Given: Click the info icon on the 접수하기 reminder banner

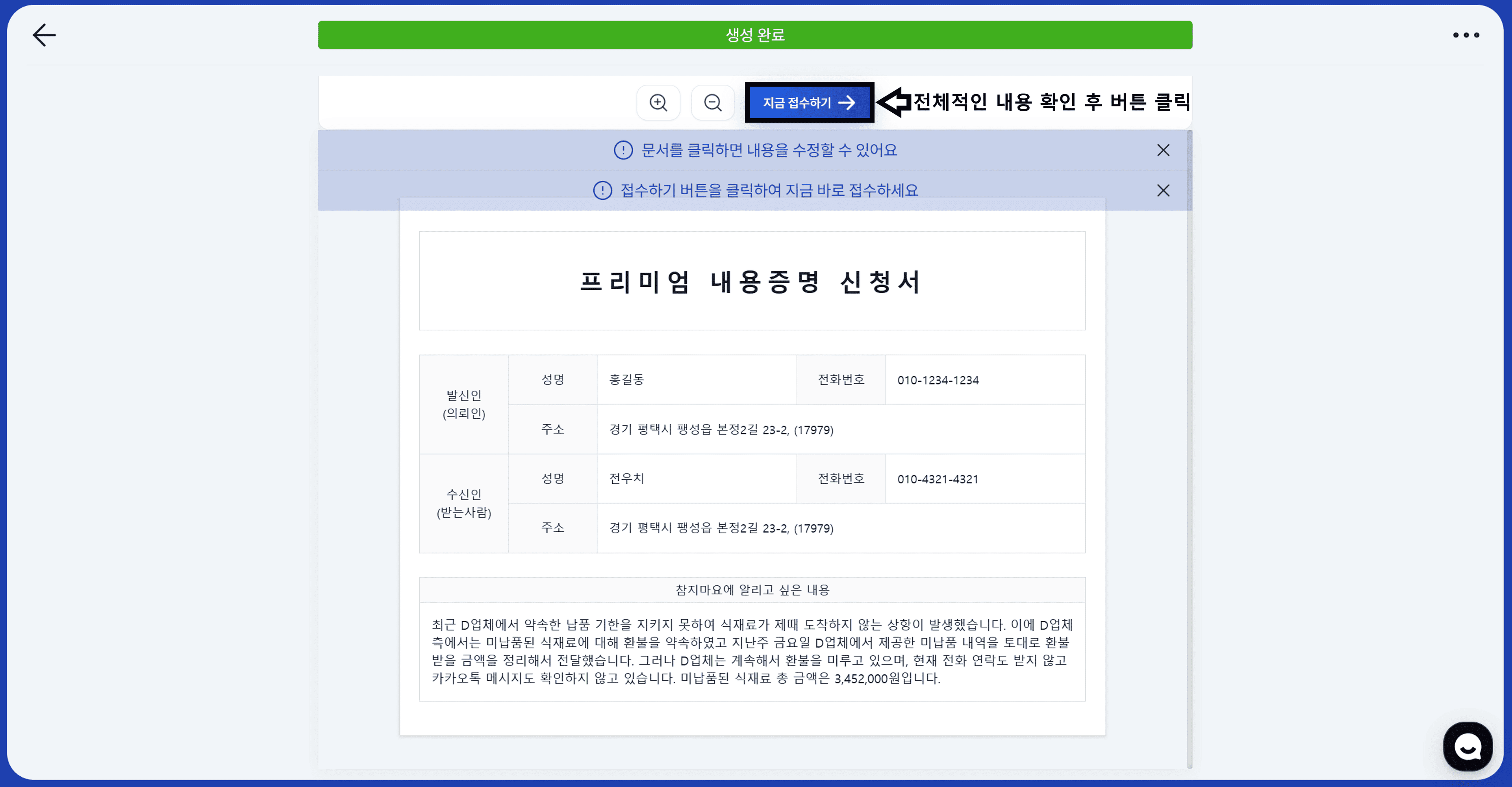Looking at the screenshot, I should pyautogui.click(x=603, y=190).
